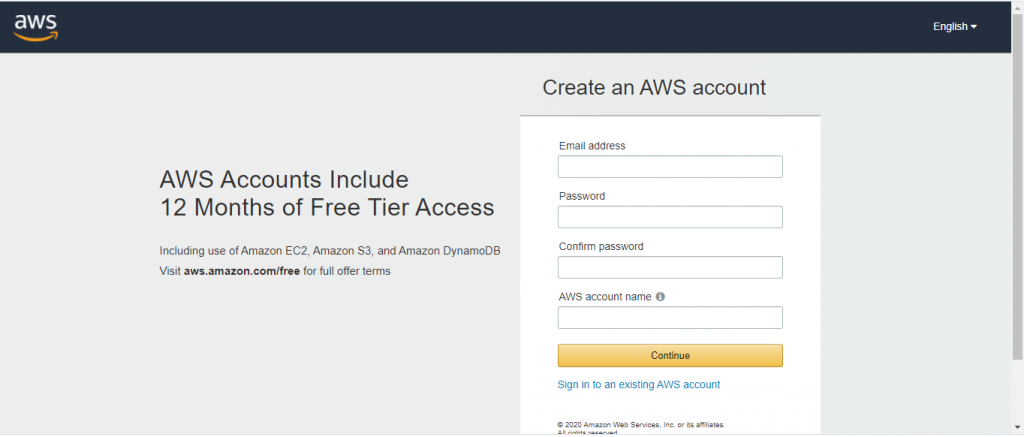Click the AWS logo in header
The height and width of the screenshot is (437, 1024).
36,27
